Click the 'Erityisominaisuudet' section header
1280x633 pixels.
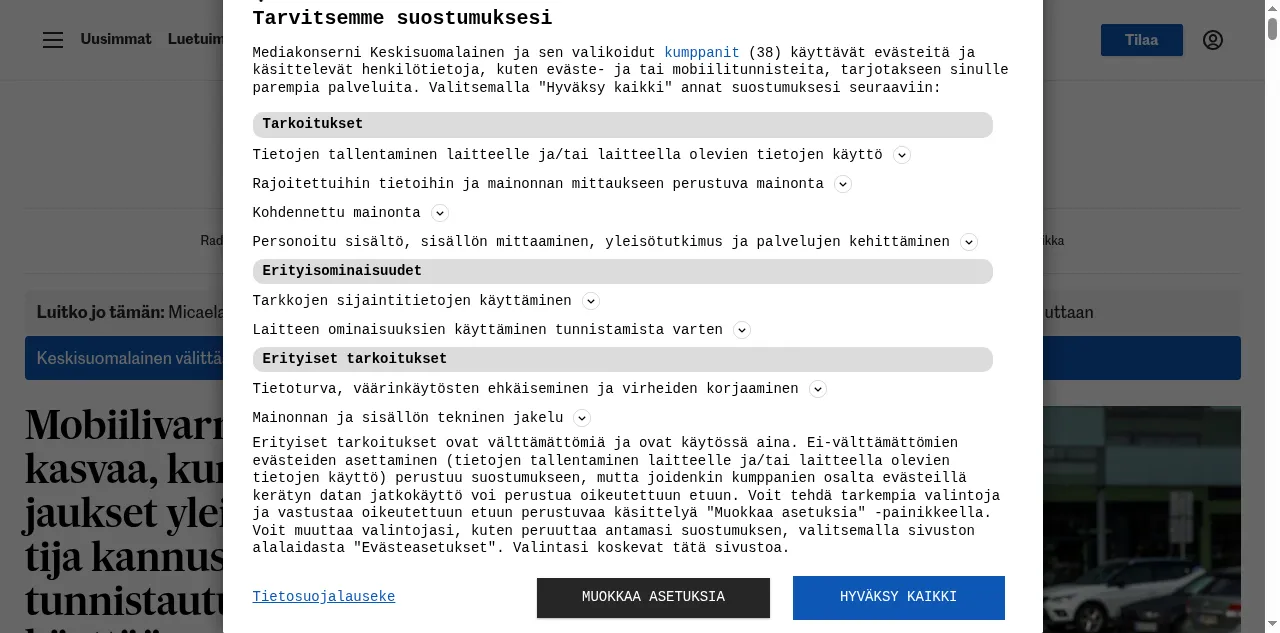point(622,271)
